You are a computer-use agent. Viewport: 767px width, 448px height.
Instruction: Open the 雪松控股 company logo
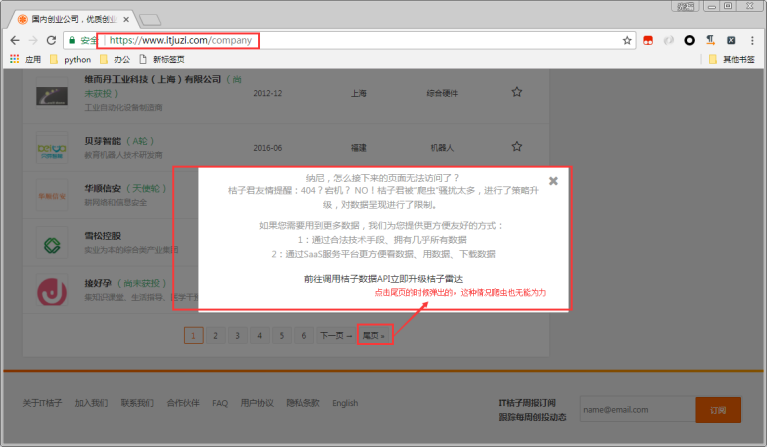(52, 245)
